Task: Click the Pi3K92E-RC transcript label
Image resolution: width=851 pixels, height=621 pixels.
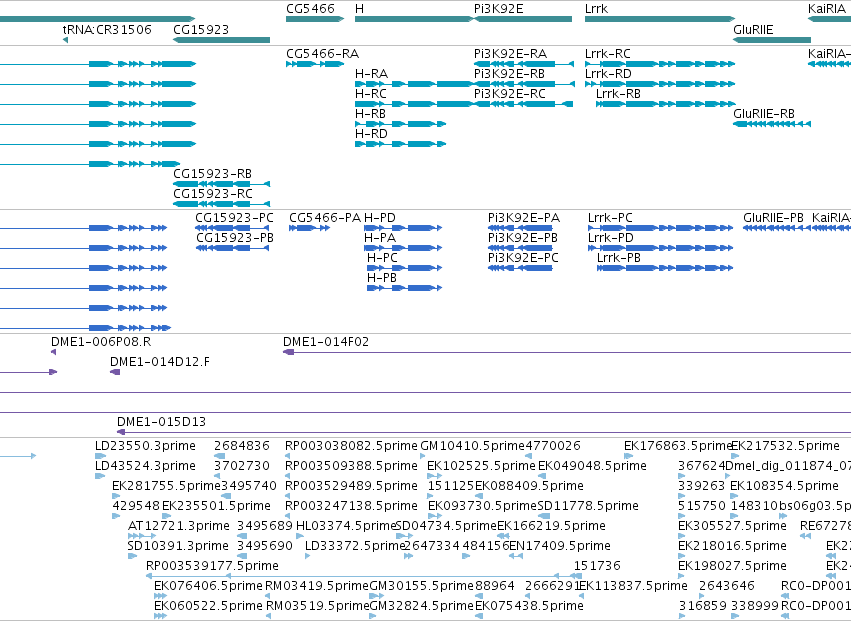Action: 510,94
